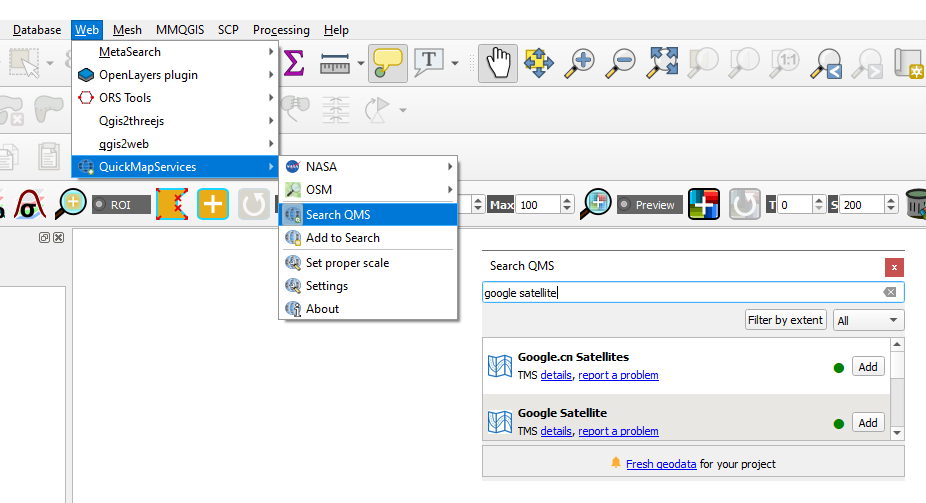This screenshot has width=926, height=503.
Task: Expand the MetaSearch submenu
Action: click(175, 52)
